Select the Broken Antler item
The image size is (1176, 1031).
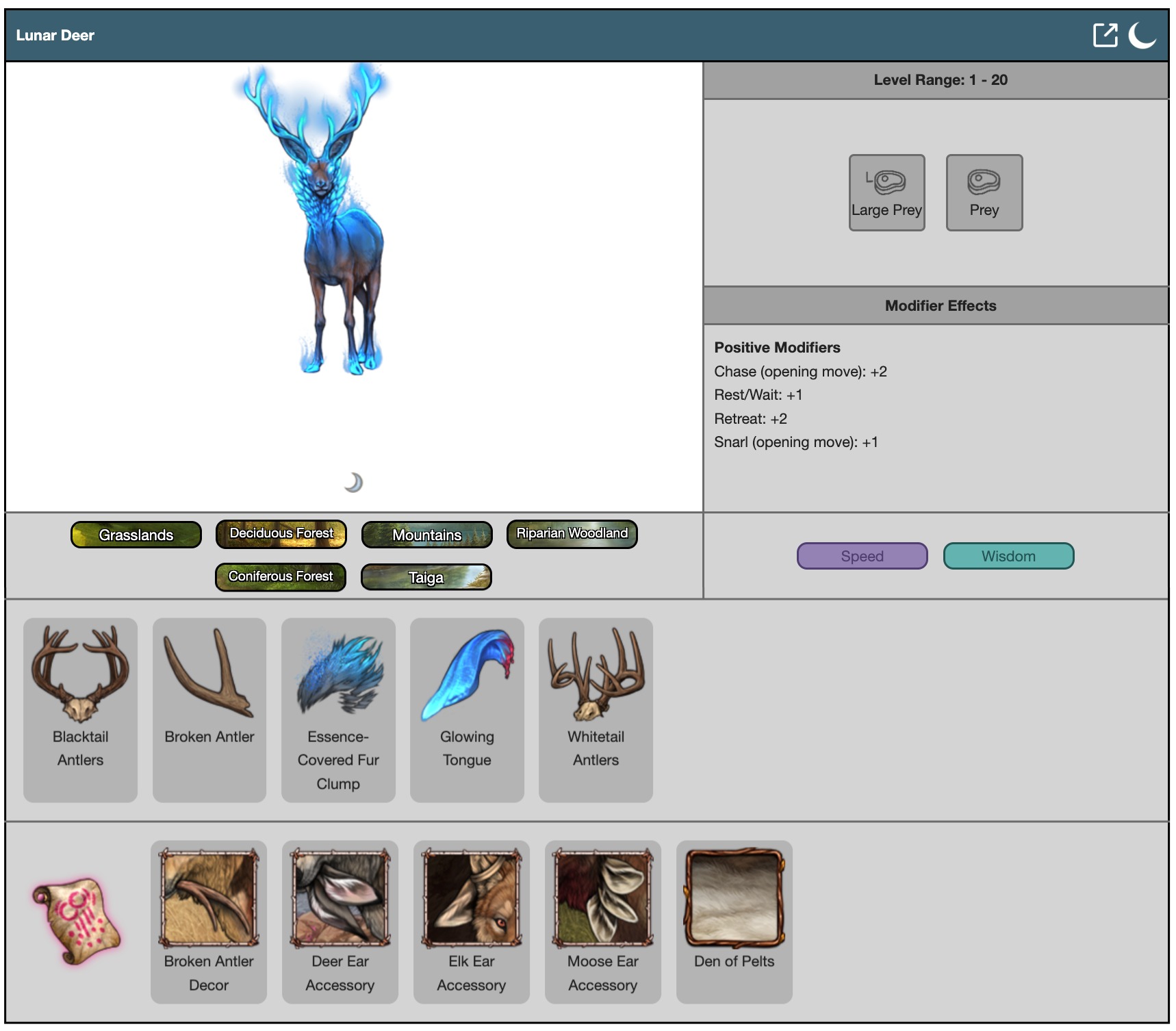(209, 709)
